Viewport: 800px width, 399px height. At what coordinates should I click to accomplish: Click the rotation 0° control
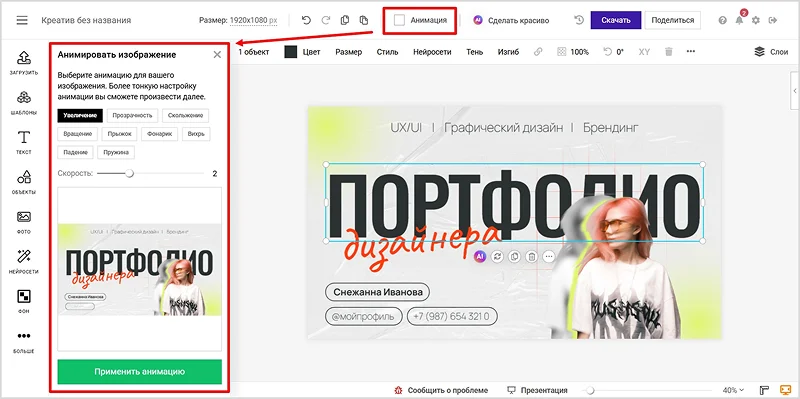(x=614, y=52)
